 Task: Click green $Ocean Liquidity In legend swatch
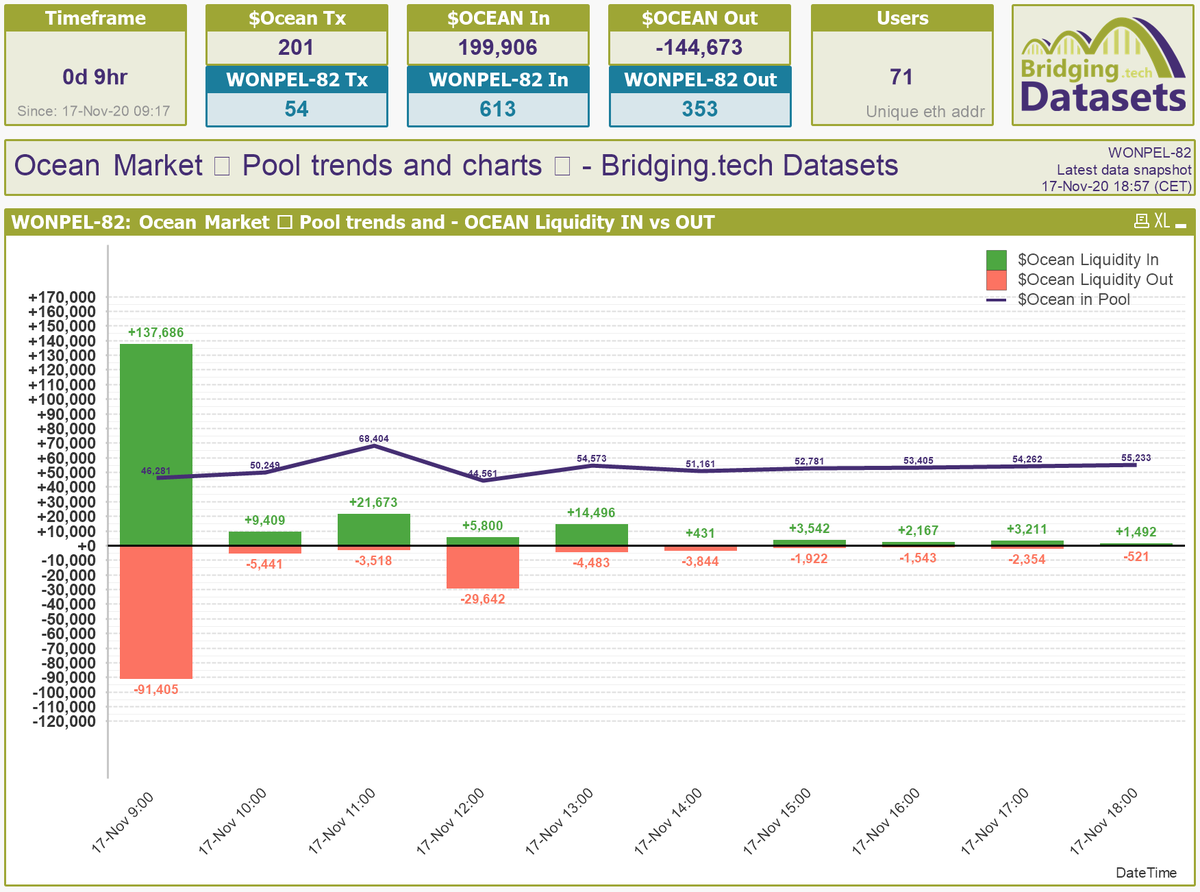998,260
